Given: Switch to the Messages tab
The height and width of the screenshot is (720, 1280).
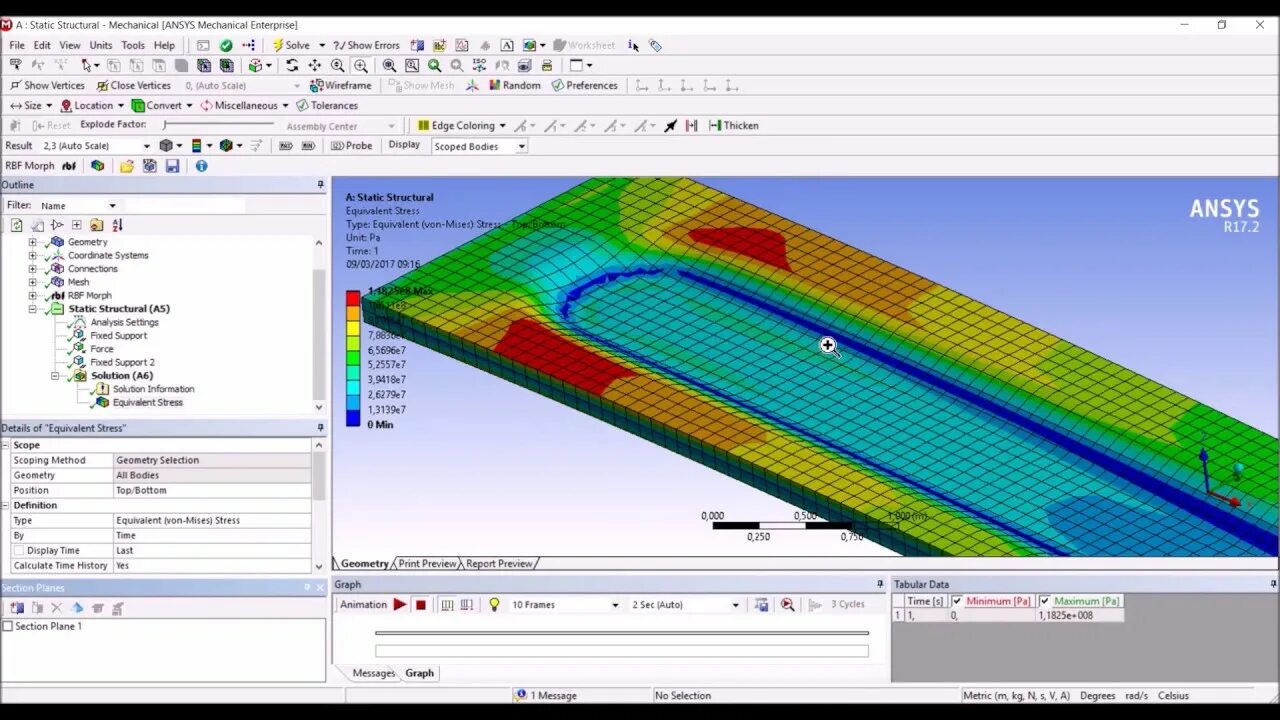Looking at the screenshot, I should point(373,673).
